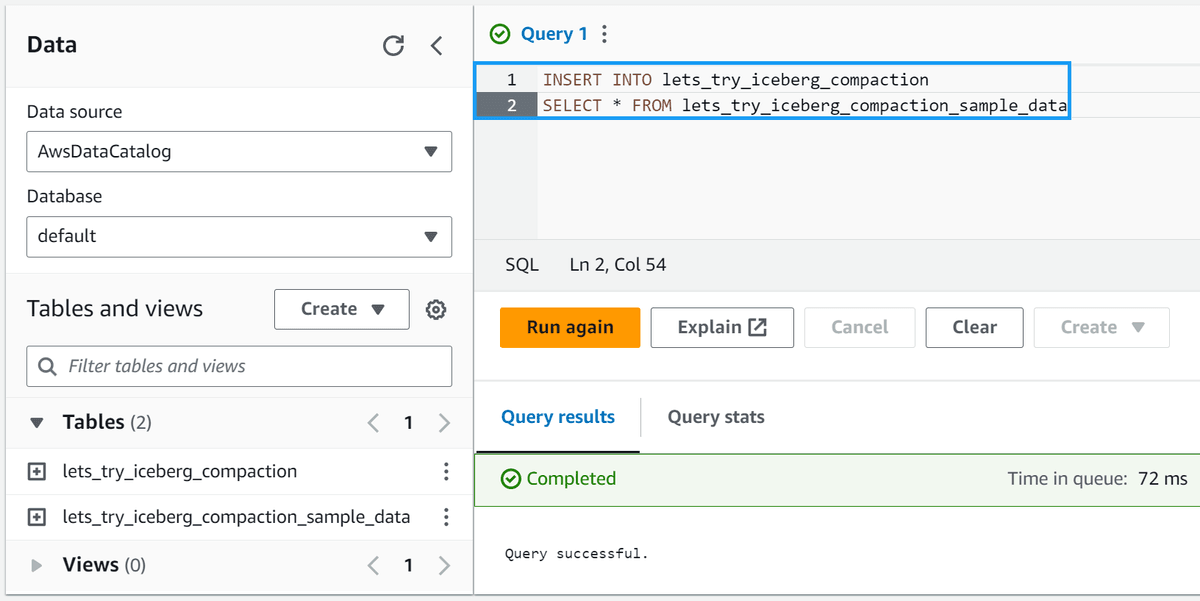Open the Query 1 tab menu
The width and height of the screenshot is (1200, 601).
point(604,33)
